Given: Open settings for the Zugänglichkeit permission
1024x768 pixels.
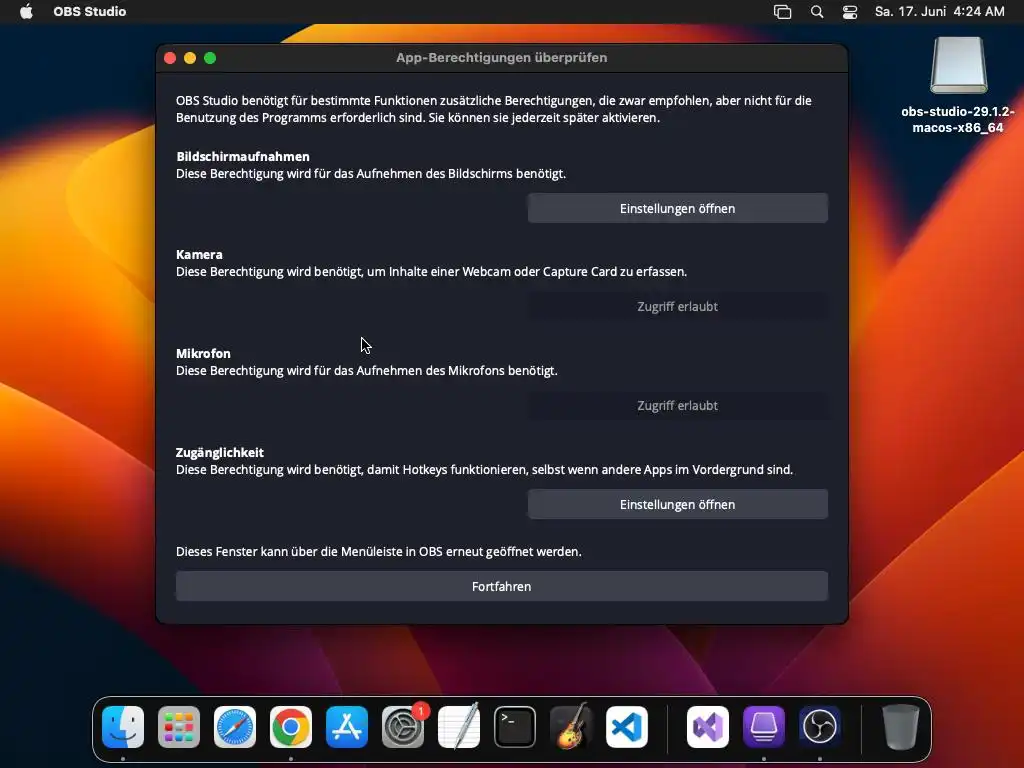Looking at the screenshot, I should click(x=678, y=505).
